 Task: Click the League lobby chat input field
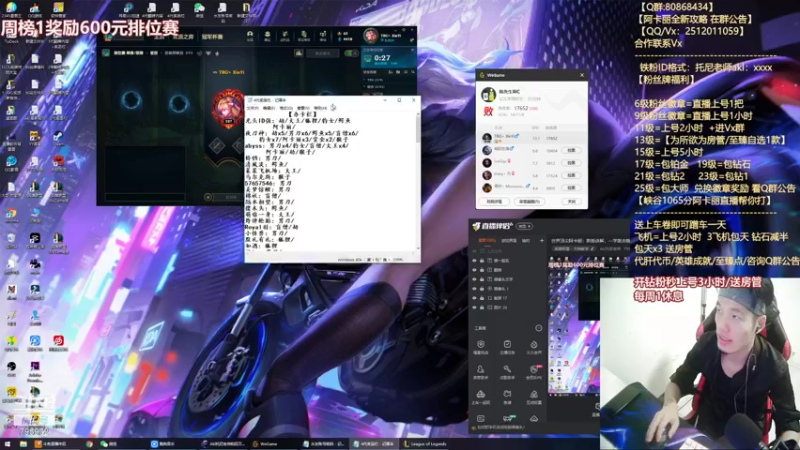[x=145, y=197]
